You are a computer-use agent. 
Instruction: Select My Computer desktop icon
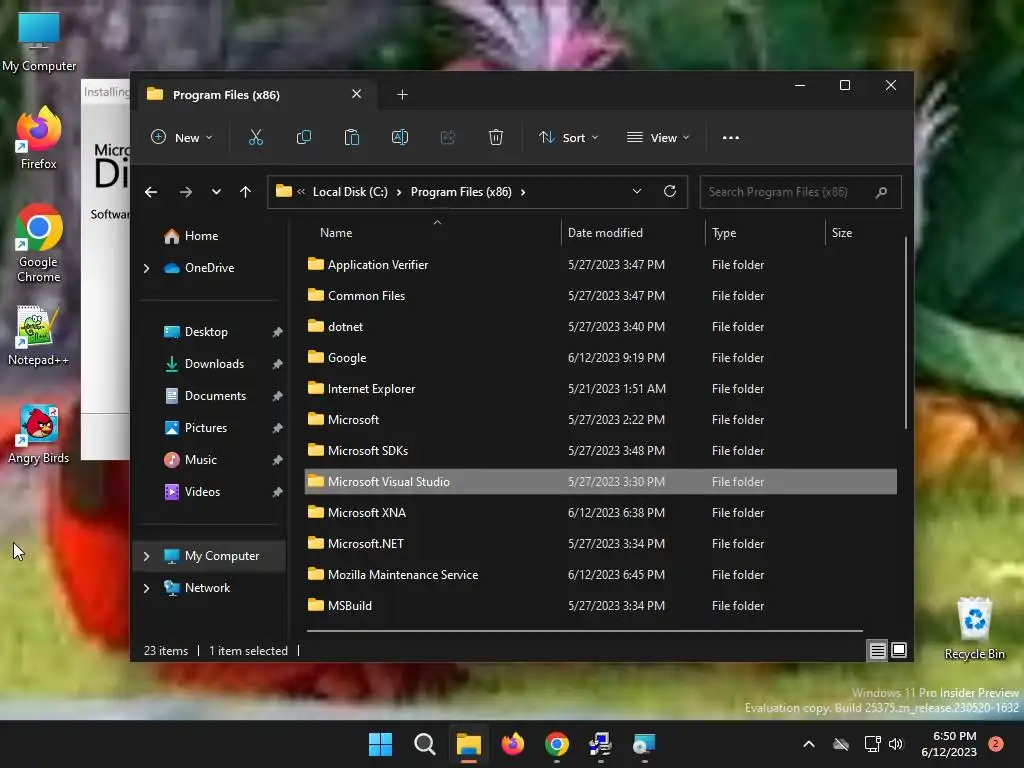pyautogui.click(x=39, y=41)
